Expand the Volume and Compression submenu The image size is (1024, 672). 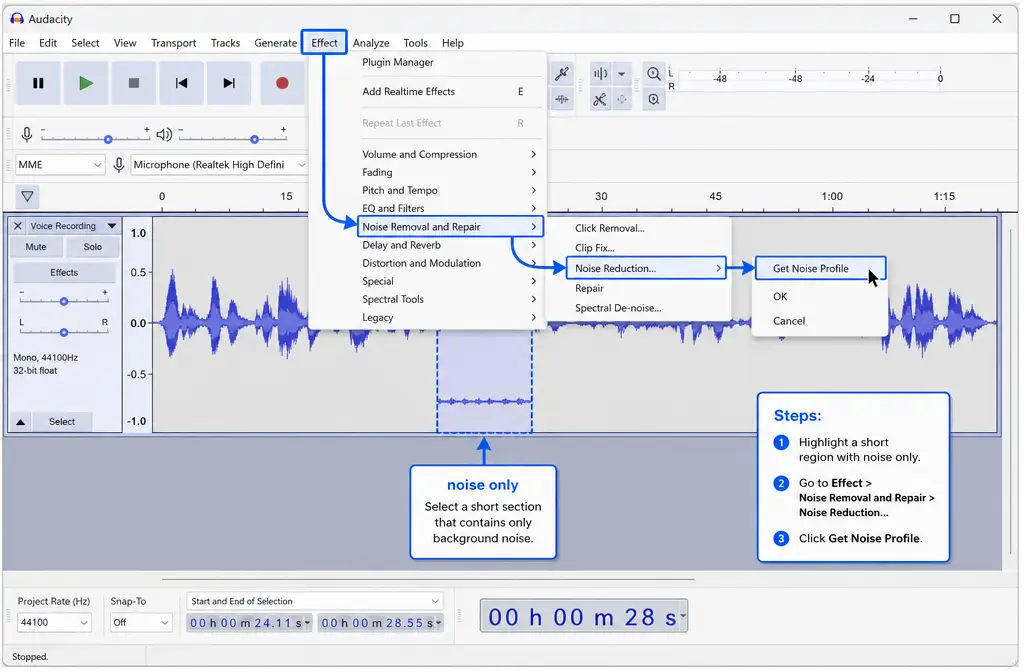click(451, 154)
